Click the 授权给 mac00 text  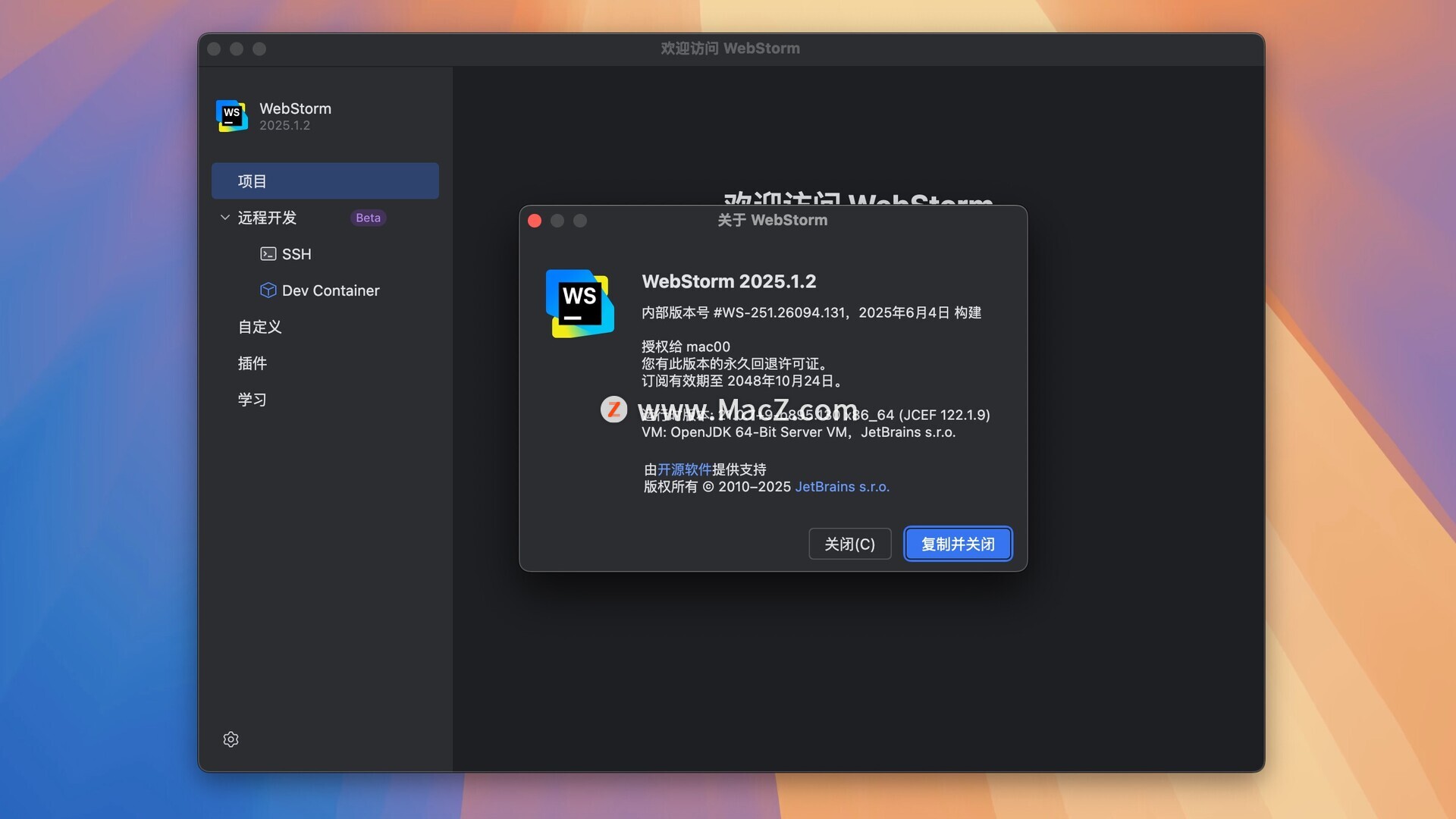(x=686, y=347)
